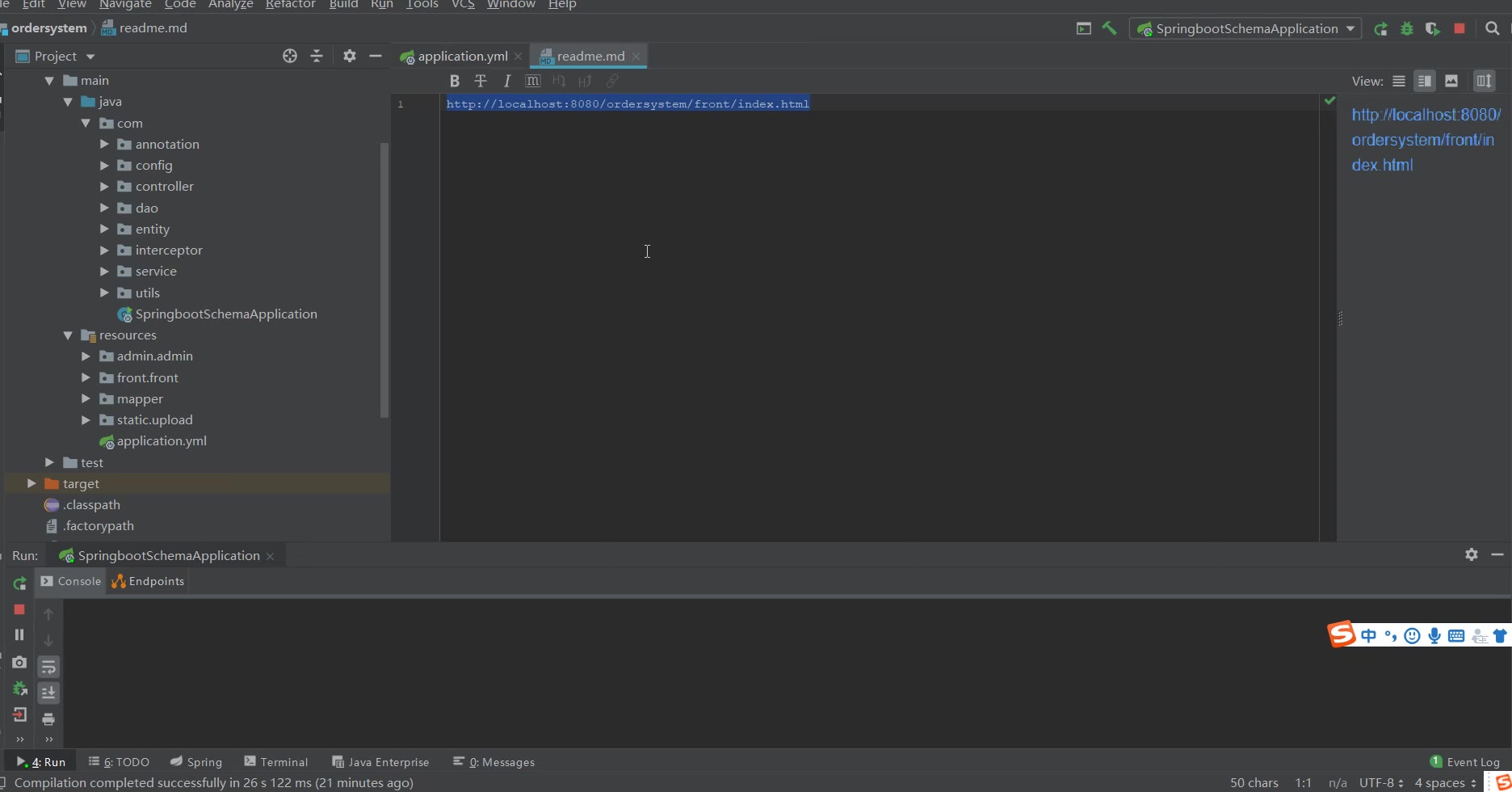This screenshot has width=1512, height=792.
Task: Expand the controller package
Action: (x=104, y=187)
